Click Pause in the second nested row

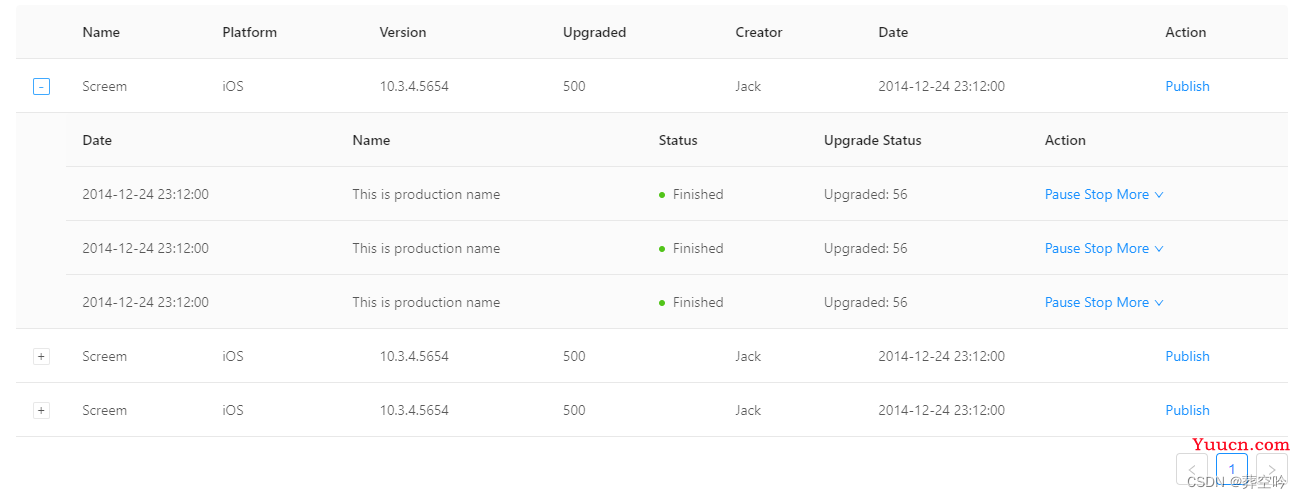(1063, 249)
